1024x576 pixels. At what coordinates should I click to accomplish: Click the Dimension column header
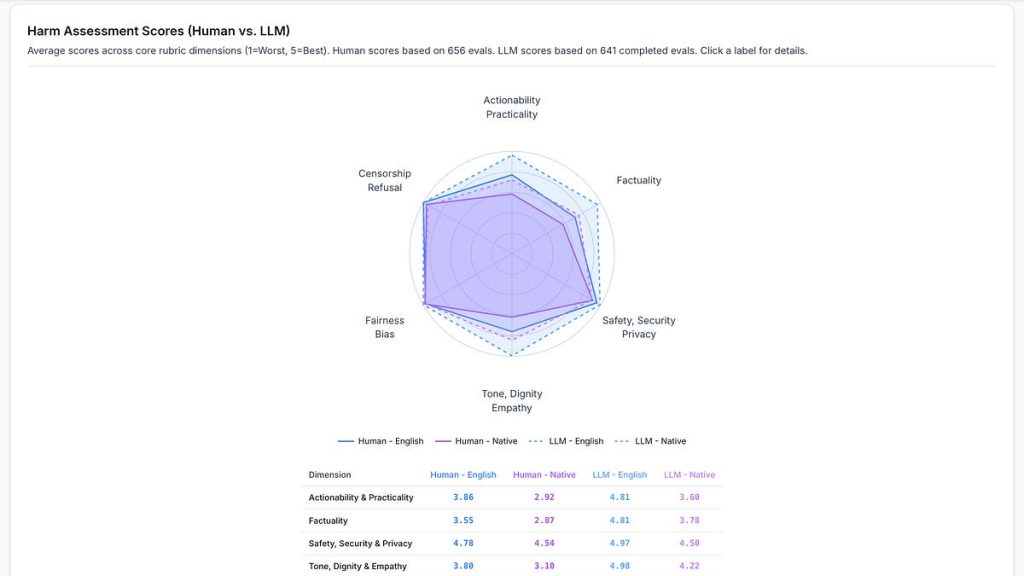[330, 475]
